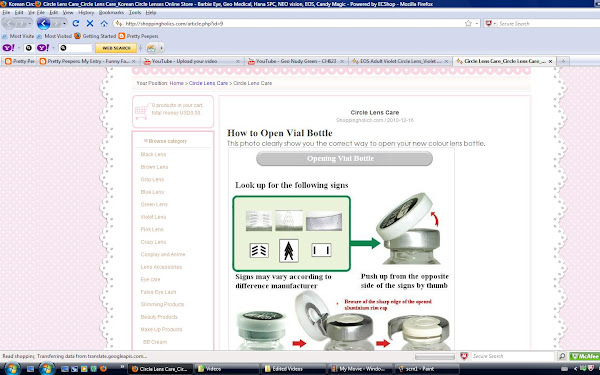Open the History menu
Screen dimensions: 600x375
coord(86,13)
